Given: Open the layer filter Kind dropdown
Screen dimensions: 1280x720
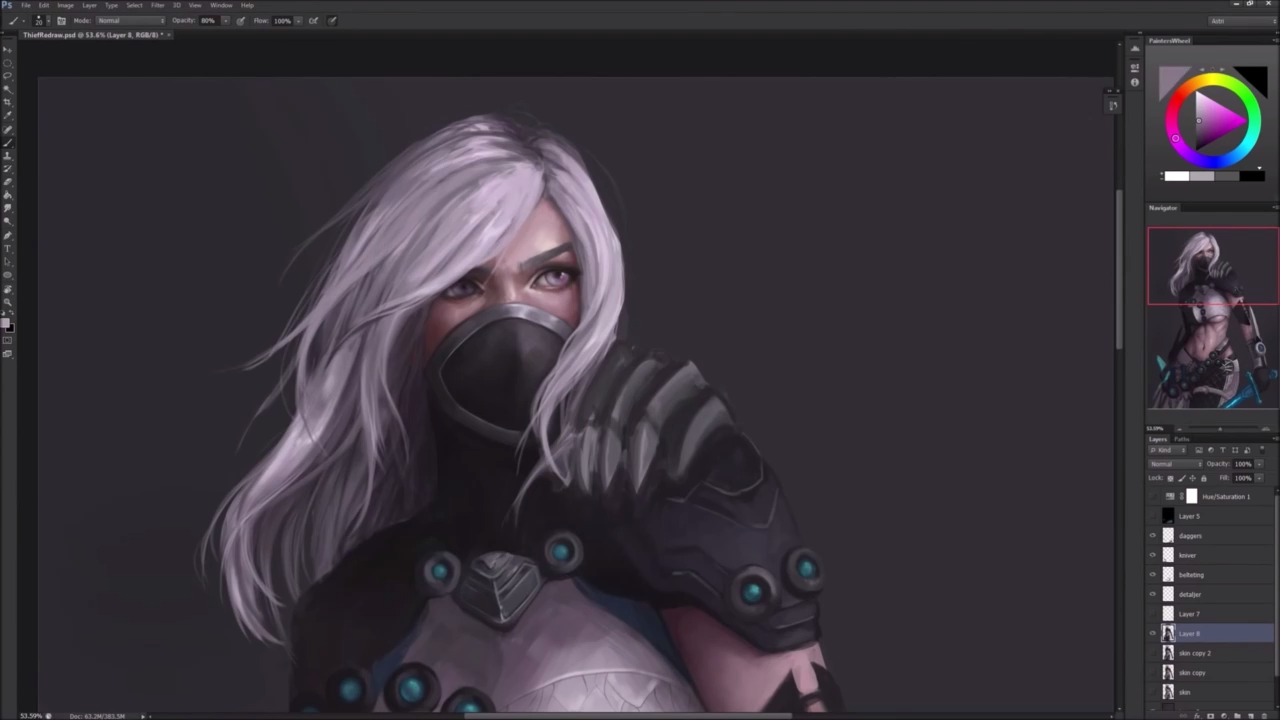Looking at the screenshot, I should tap(1167, 450).
